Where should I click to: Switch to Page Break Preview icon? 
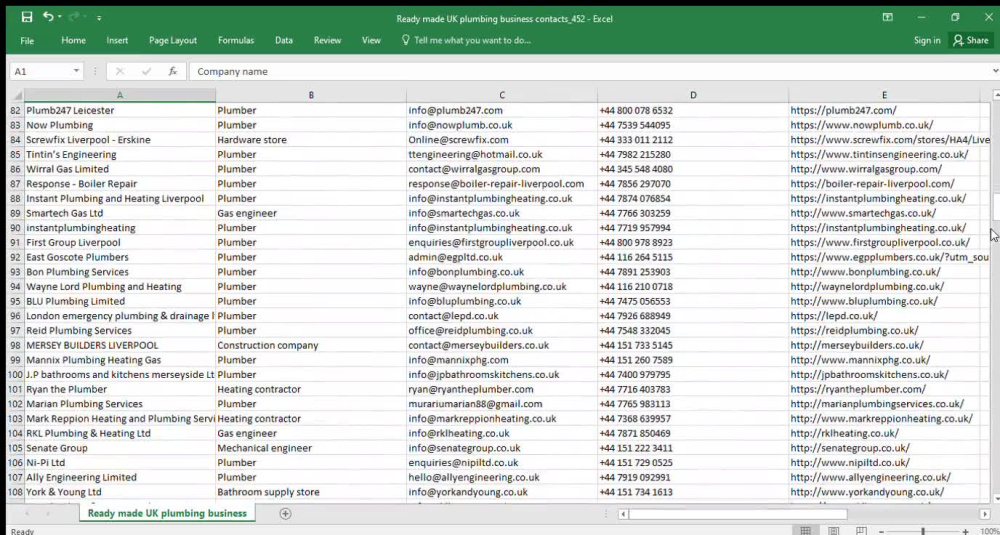pos(862,531)
